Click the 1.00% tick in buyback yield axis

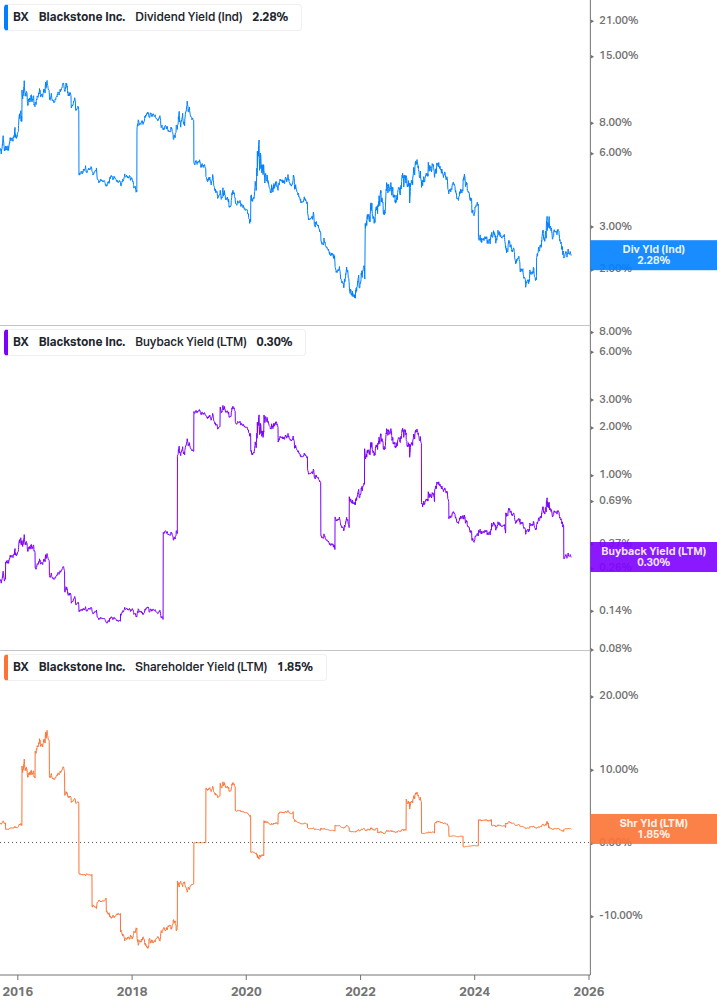[x=615, y=474]
